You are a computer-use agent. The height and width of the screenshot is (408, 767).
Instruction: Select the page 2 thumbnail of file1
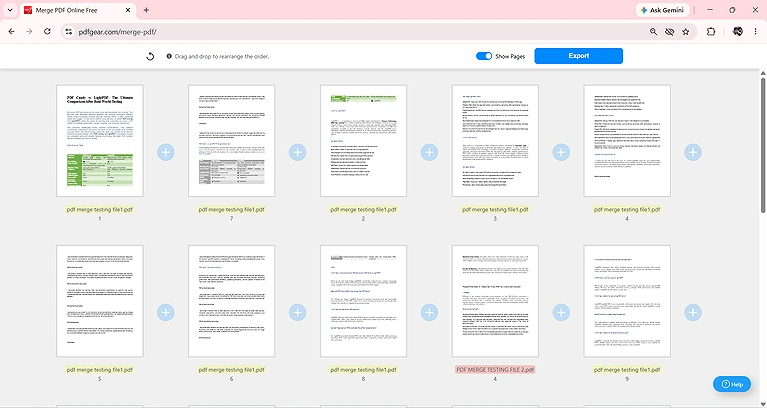363,141
